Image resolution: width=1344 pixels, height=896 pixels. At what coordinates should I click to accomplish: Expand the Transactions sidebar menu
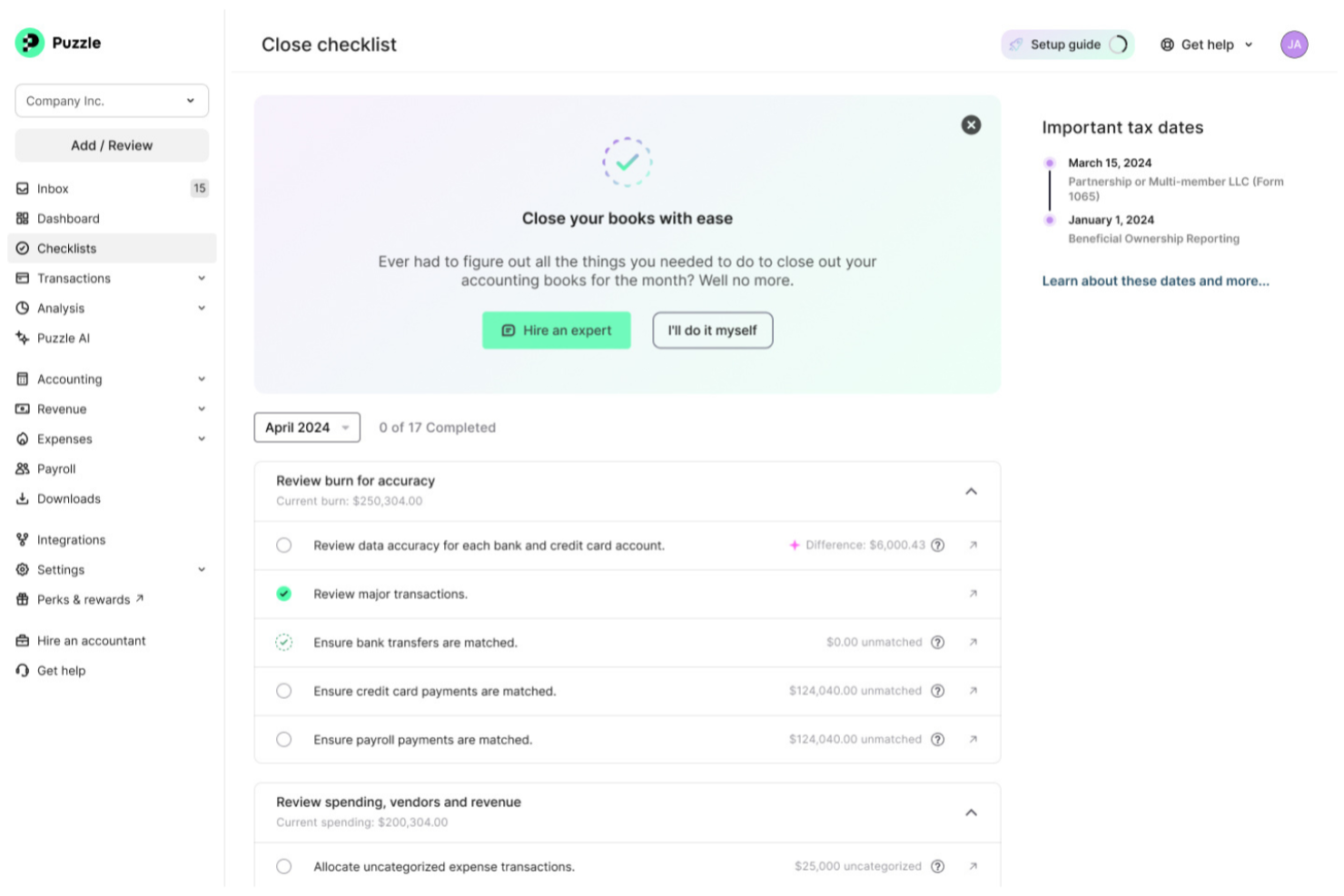tap(201, 278)
